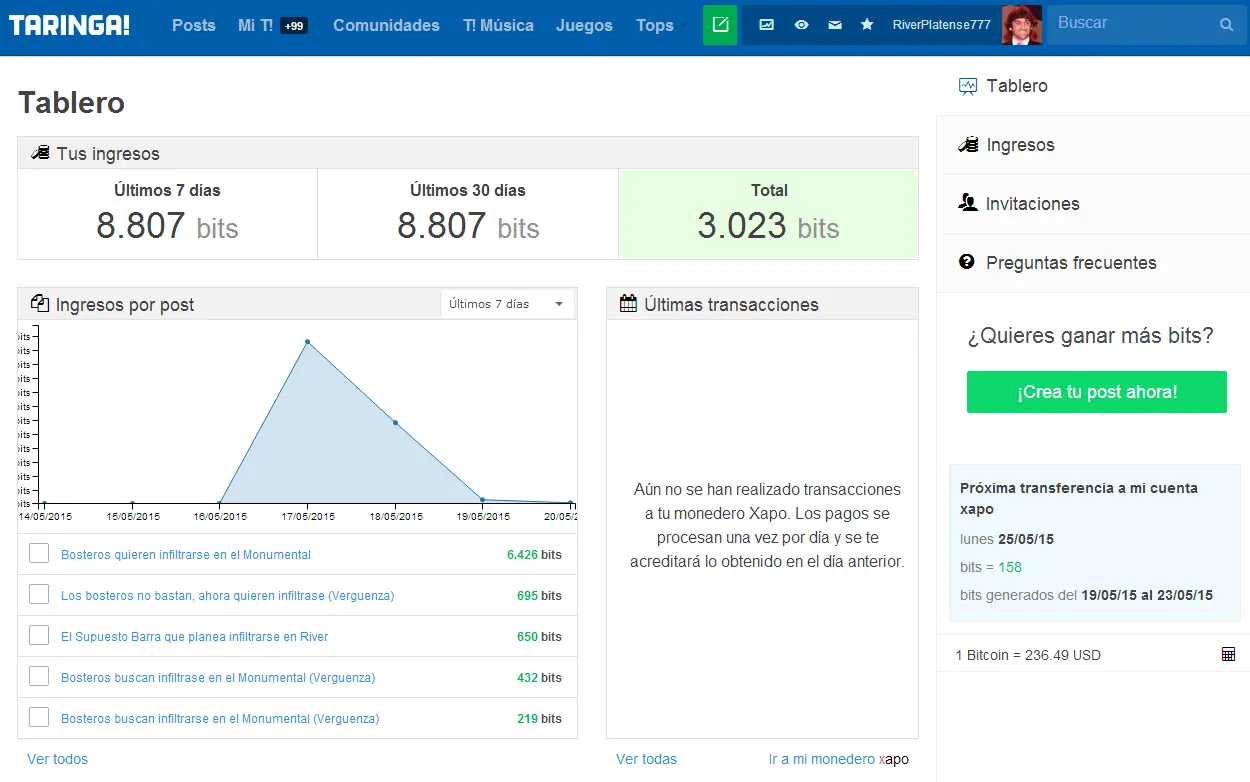Click the eye icon in top bar

pyautogui.click(x=801, y=25)
